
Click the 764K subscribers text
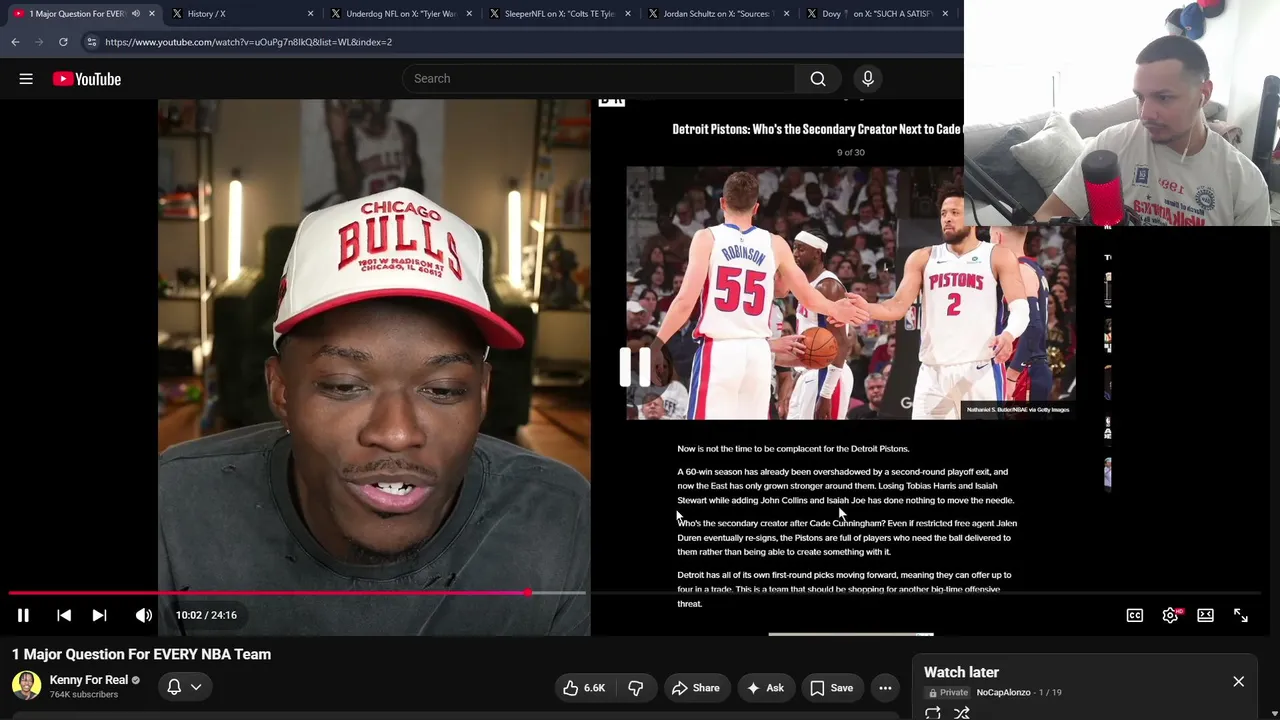[84, 695]
